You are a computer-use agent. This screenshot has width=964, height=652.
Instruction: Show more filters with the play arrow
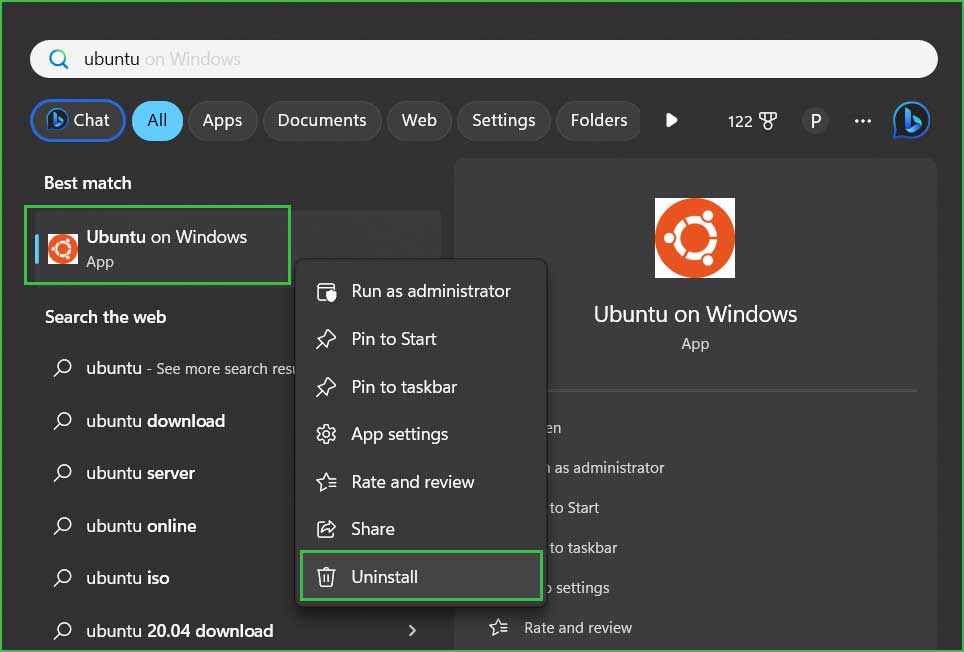(671, 120)
